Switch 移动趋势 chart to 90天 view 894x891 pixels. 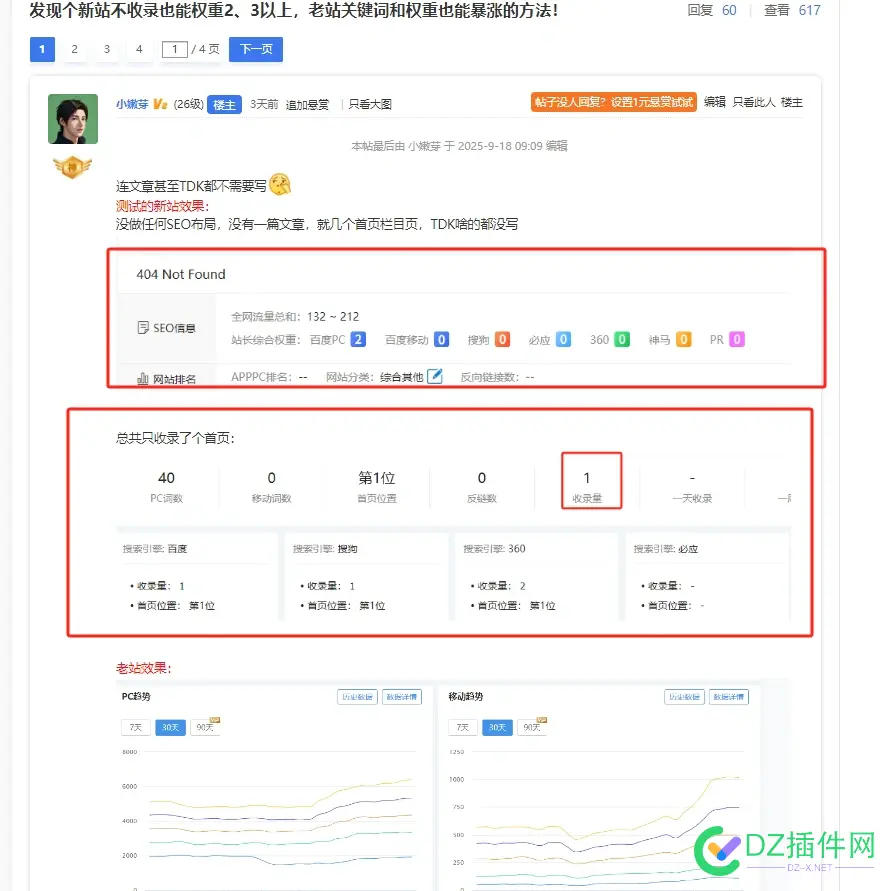tap(533, 727)
